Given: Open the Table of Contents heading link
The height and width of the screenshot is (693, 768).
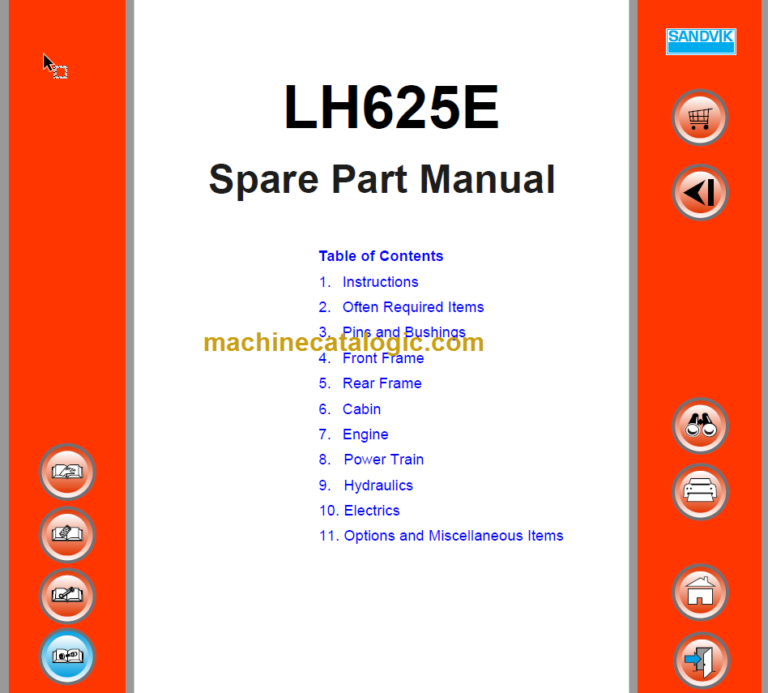Looking at the screenshot, I should click(381, 256).
